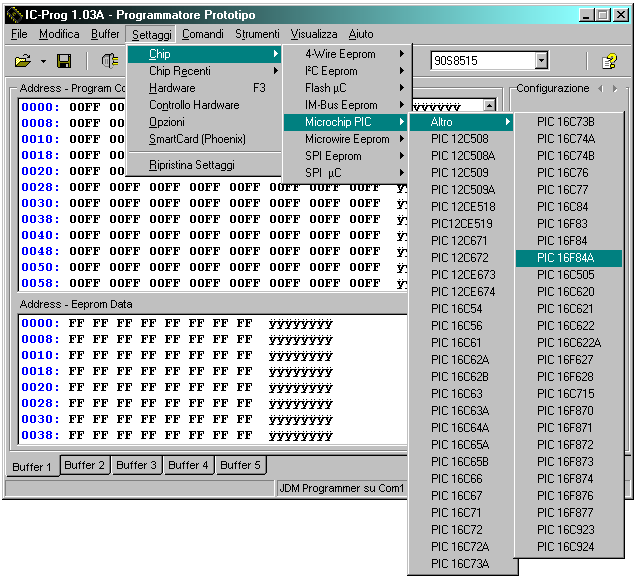Select the Altro submenu entry

[x=462, y=122]
